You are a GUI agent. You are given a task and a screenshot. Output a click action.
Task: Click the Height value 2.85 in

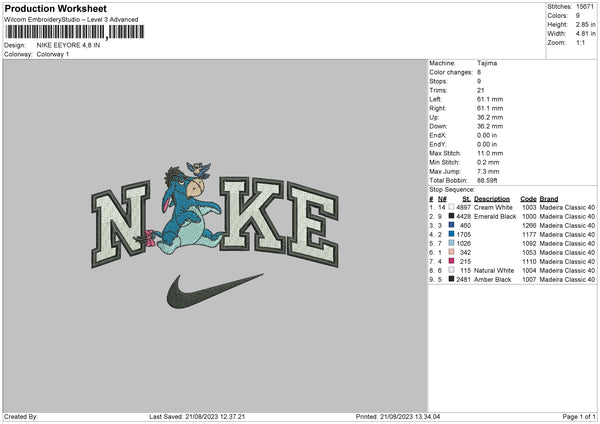pyautogui.click(x=586, y=24)
